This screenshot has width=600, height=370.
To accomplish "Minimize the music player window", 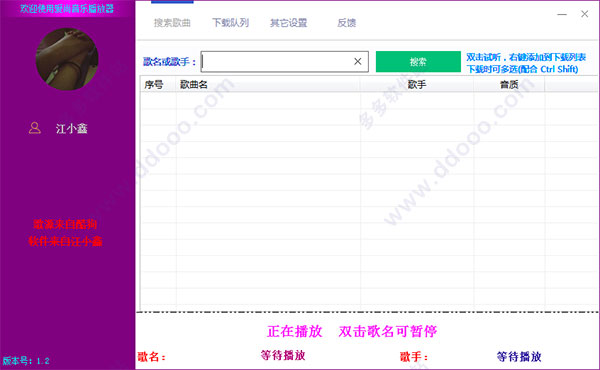I will point(562,14).
